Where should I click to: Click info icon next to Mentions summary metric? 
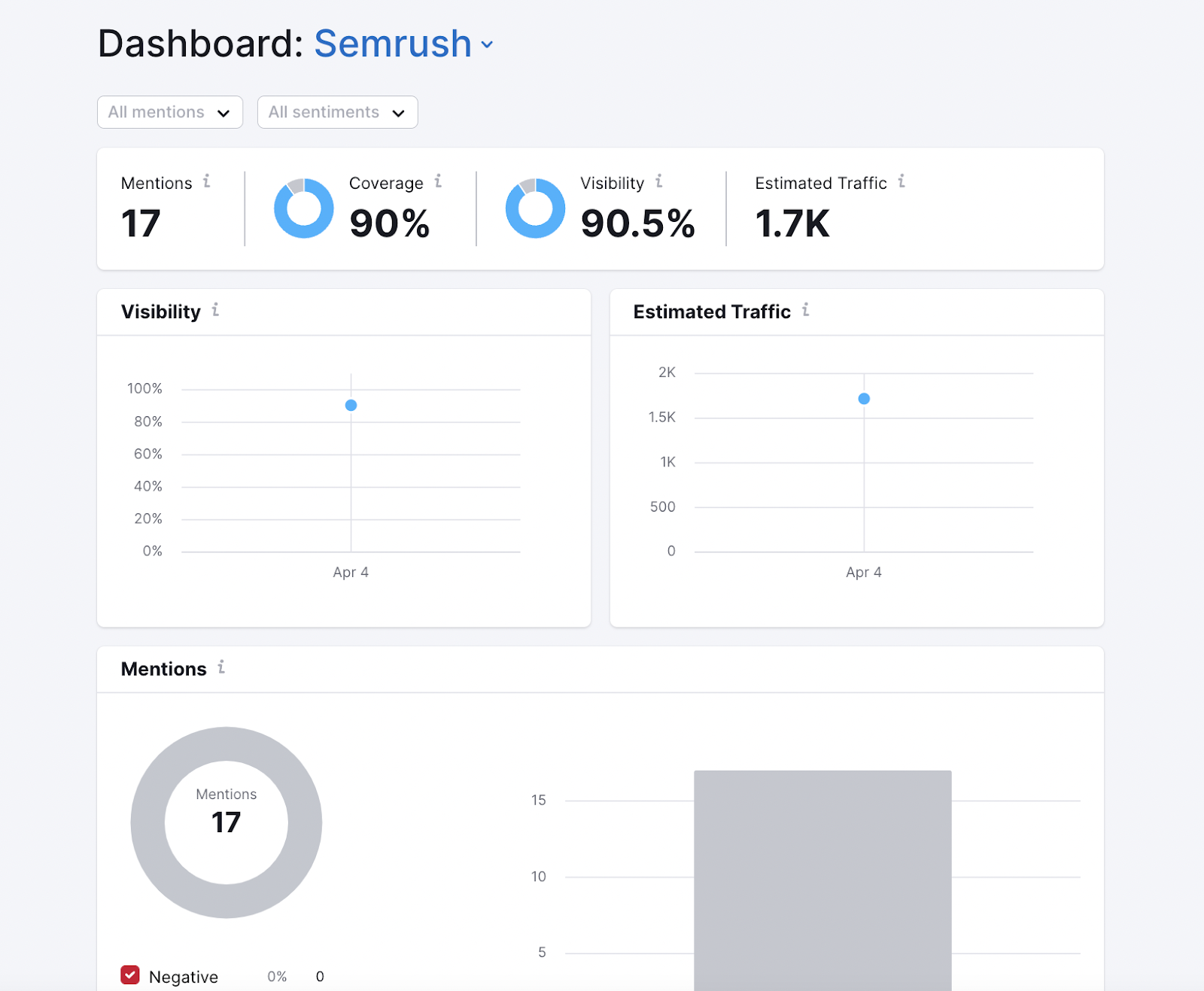click(x=207, y=181)
